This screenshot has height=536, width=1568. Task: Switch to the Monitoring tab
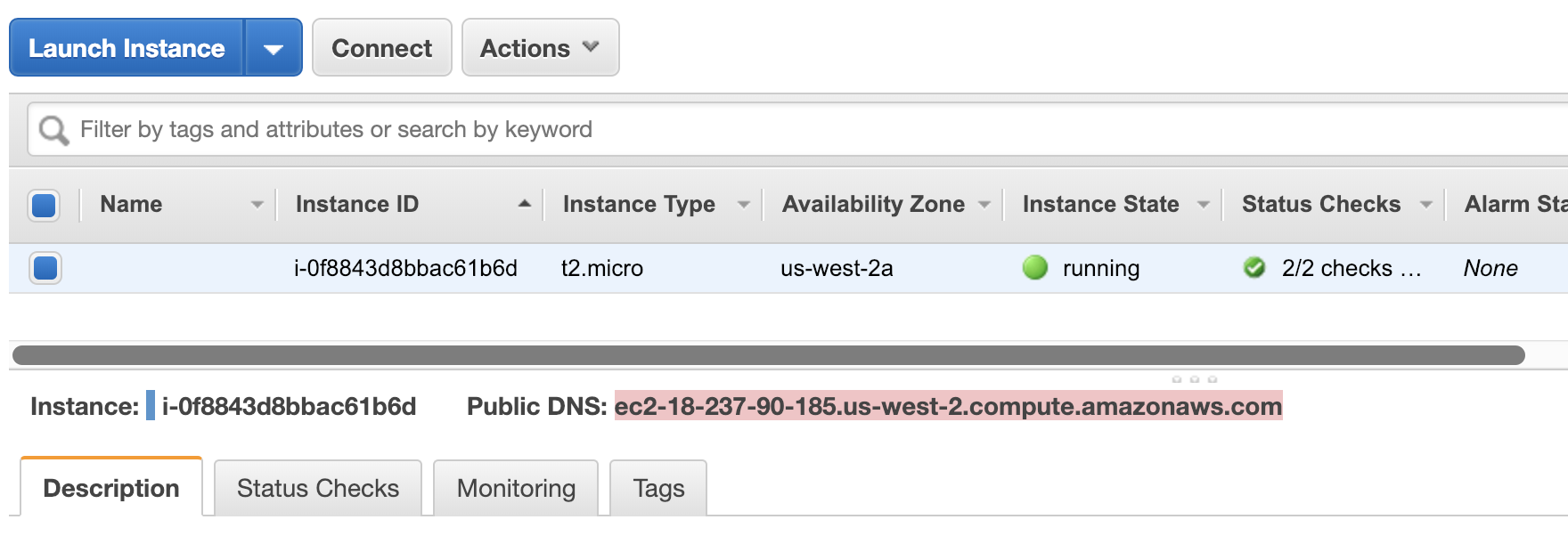[516, 488]
